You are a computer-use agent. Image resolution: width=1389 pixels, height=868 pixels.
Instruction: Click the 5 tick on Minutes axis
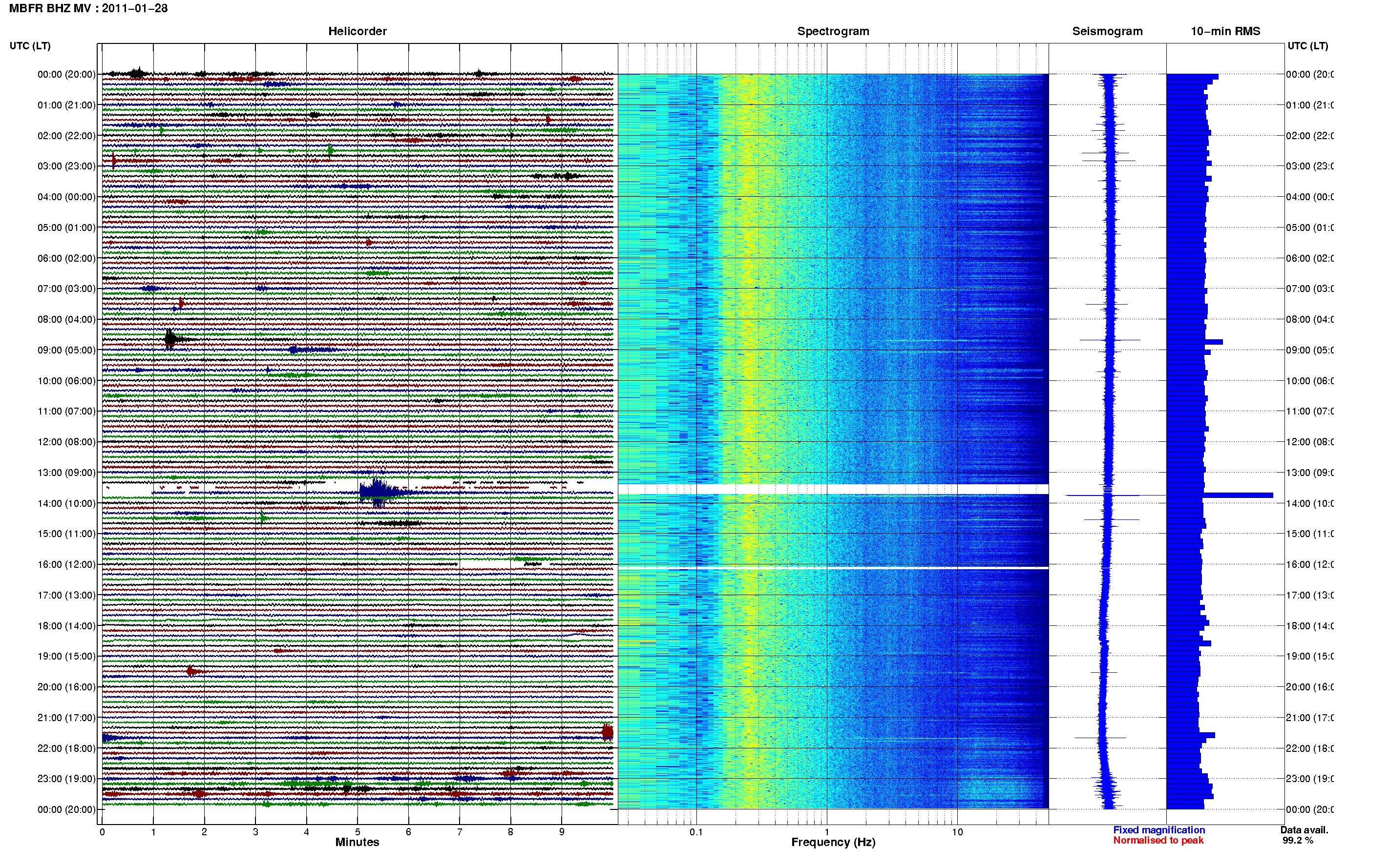[x=358, y=832]
